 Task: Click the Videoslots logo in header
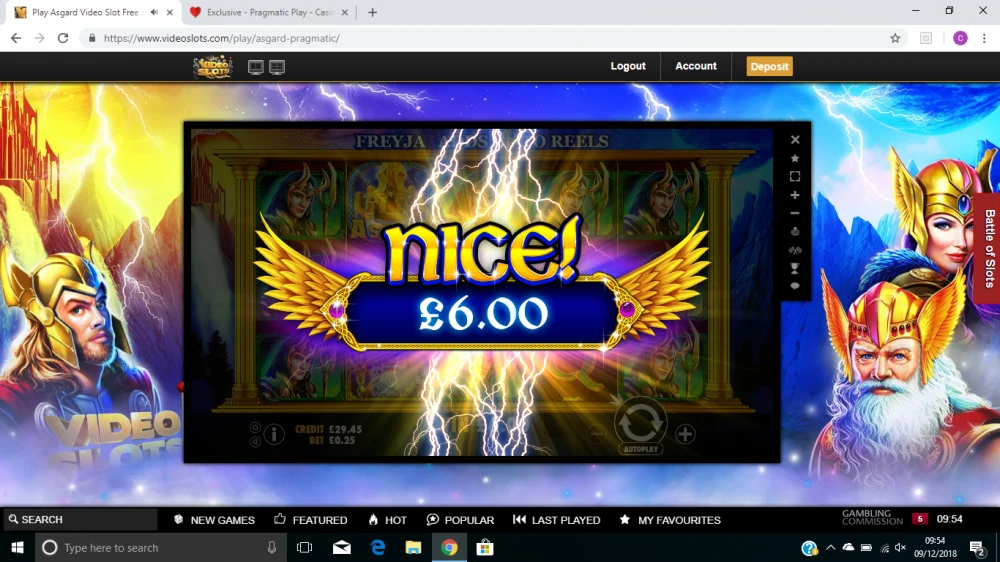point(212,66)
